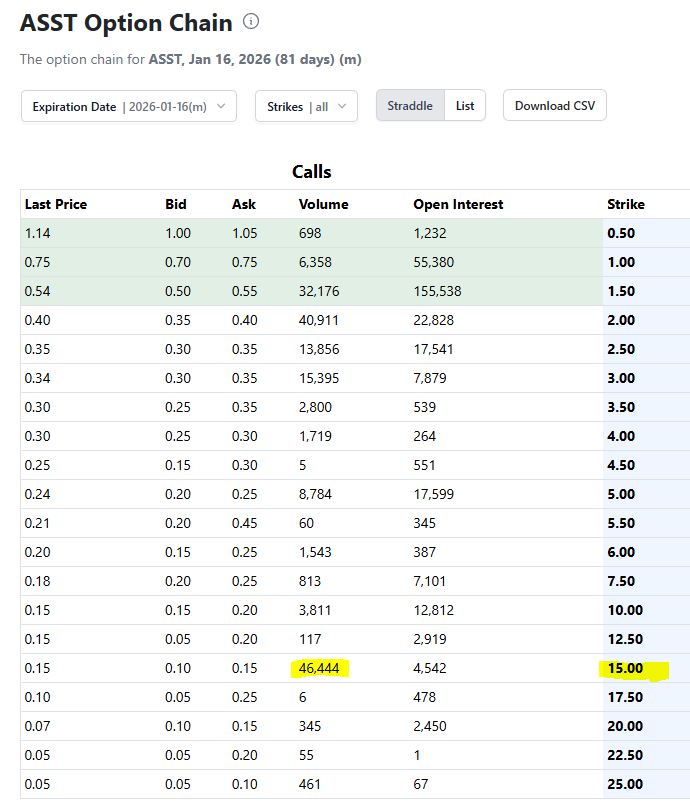
Task: Download the option chain as CSV
Action: (555, 106)
